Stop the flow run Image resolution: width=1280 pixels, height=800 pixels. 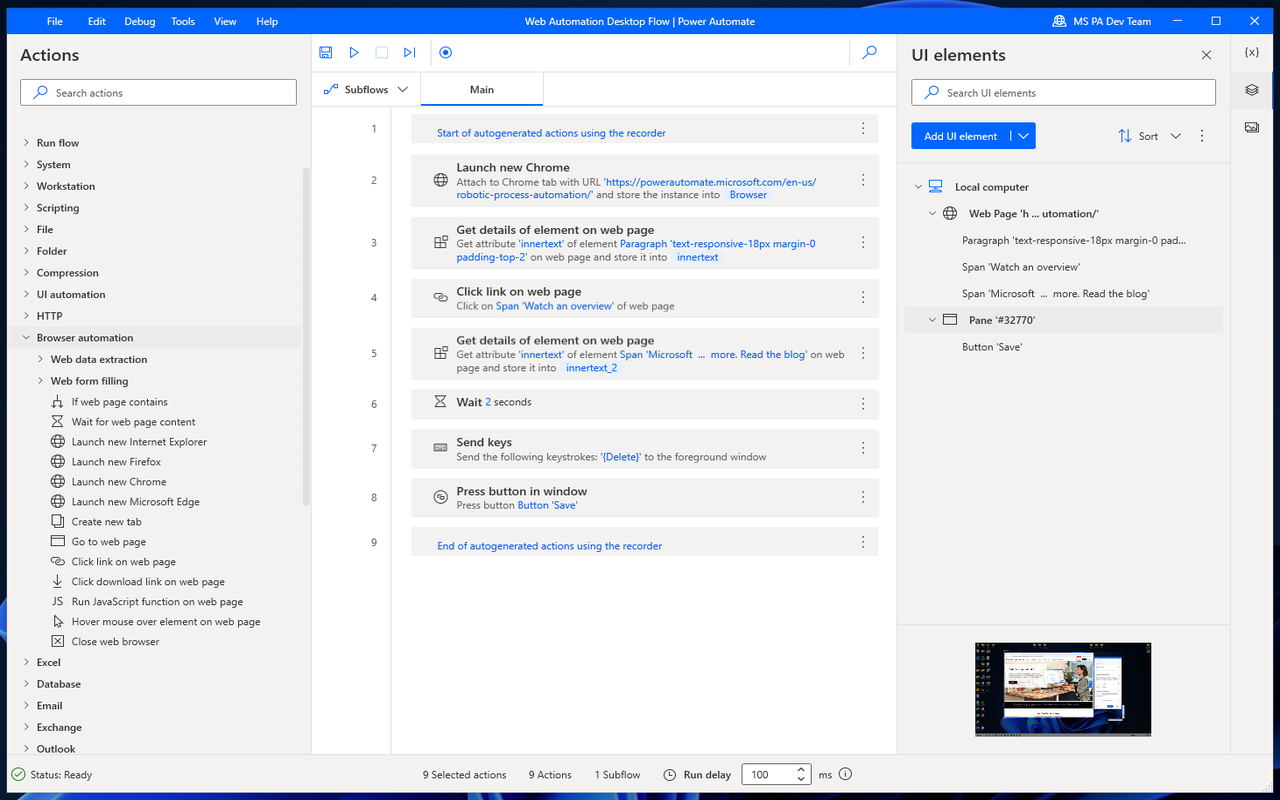[x=381, y=52]
